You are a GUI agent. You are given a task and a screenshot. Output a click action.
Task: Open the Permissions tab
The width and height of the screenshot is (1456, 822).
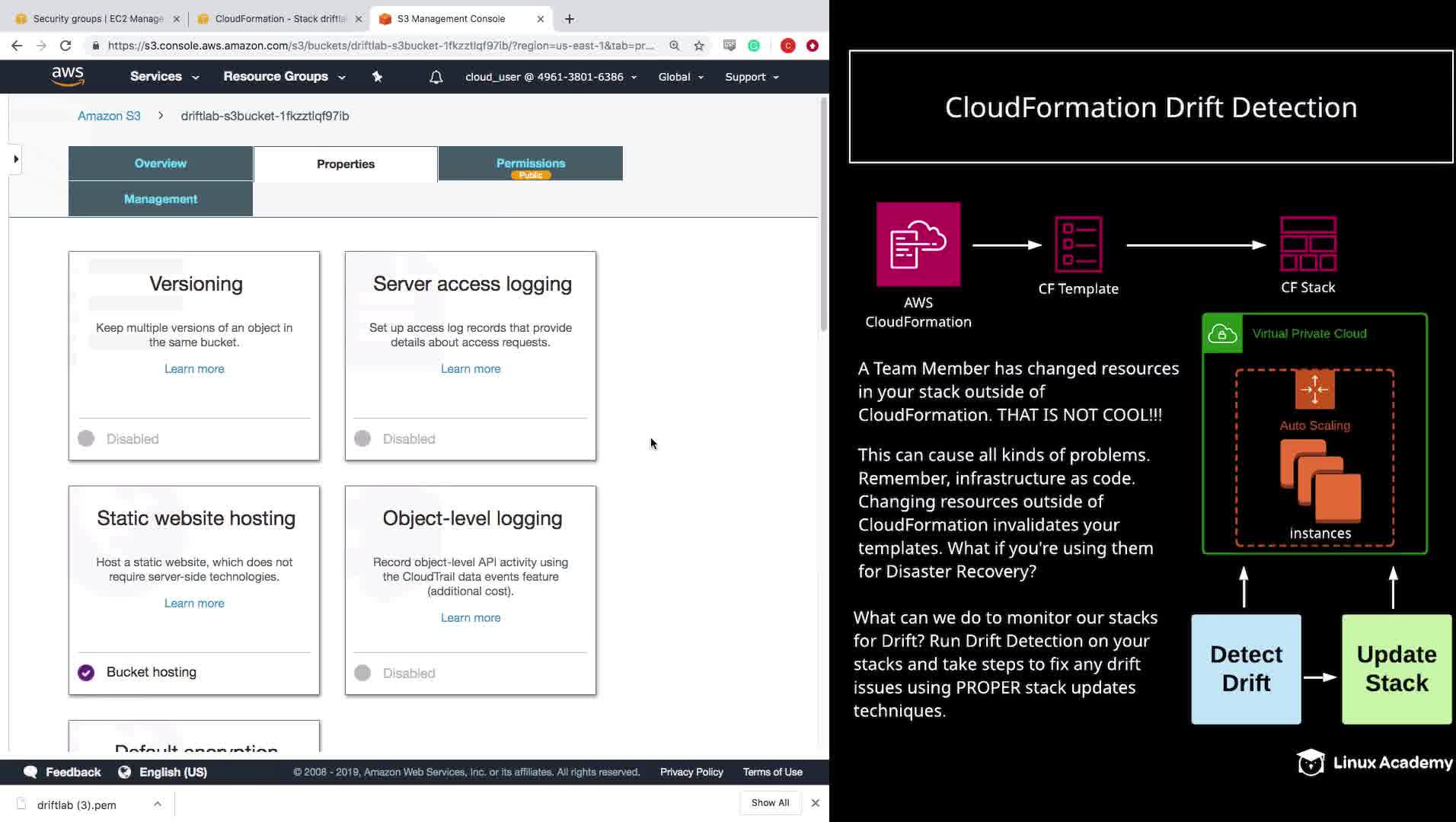[531, 164]
